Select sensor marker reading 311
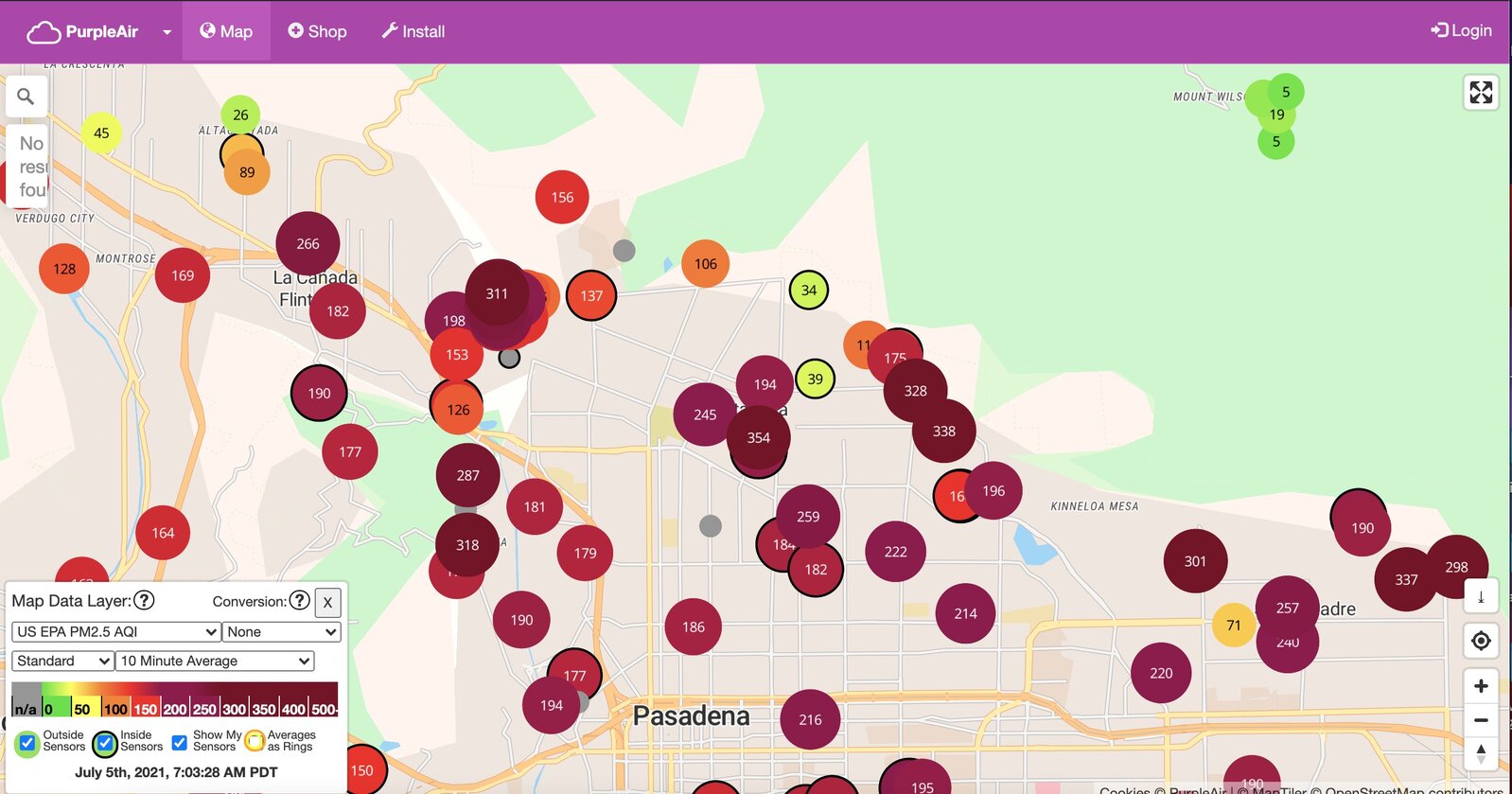Image resolution: width=1512 pixels, height=794 pixels. (497, 293)
